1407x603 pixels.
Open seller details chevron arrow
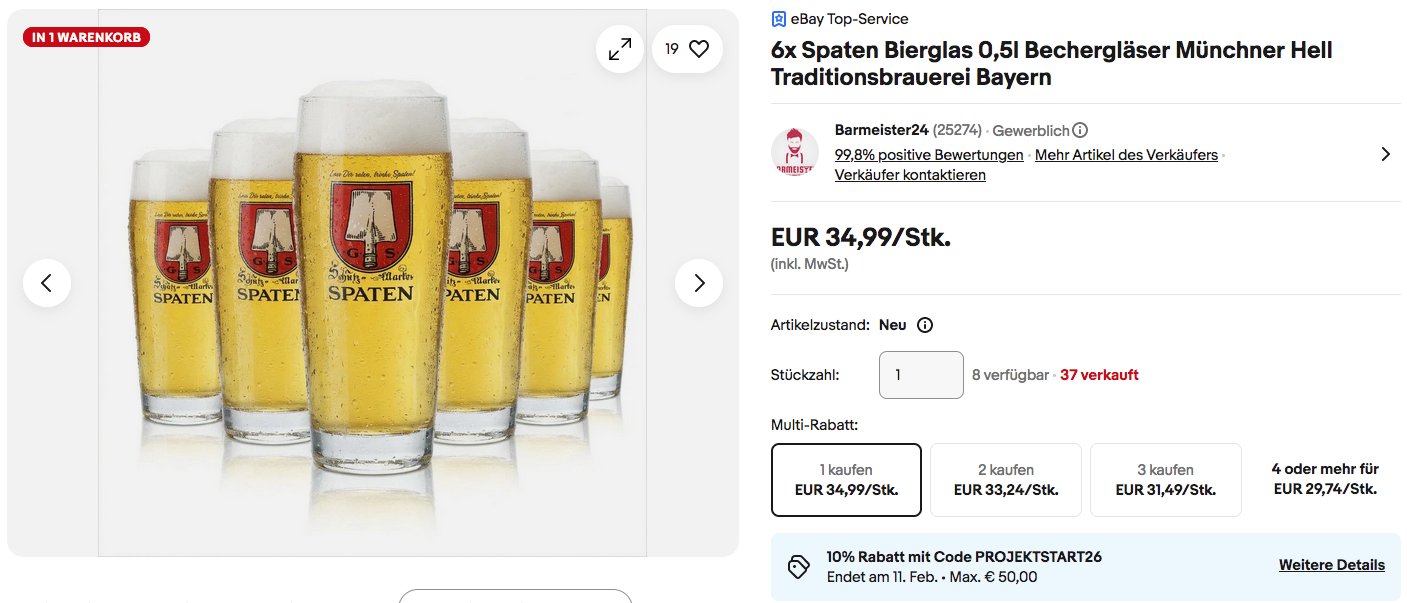[1385, 154]
